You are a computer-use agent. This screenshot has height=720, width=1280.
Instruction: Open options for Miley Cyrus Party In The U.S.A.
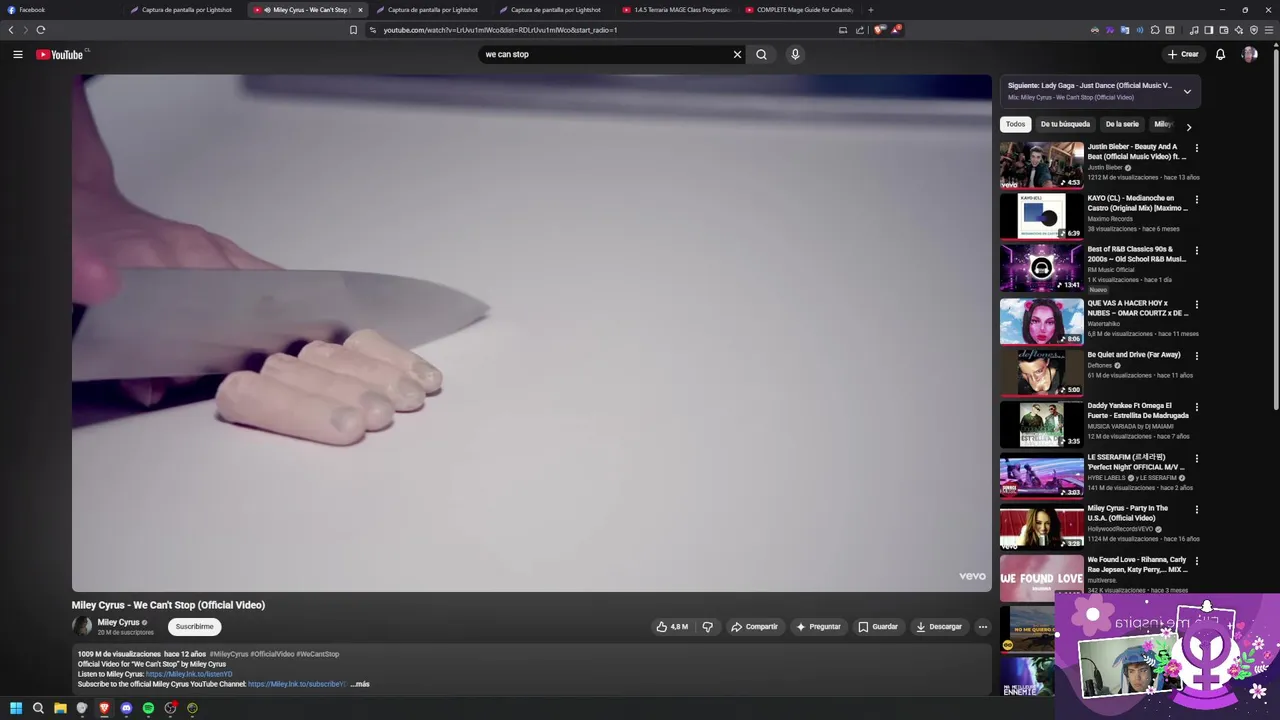(x=1196, y=510)
